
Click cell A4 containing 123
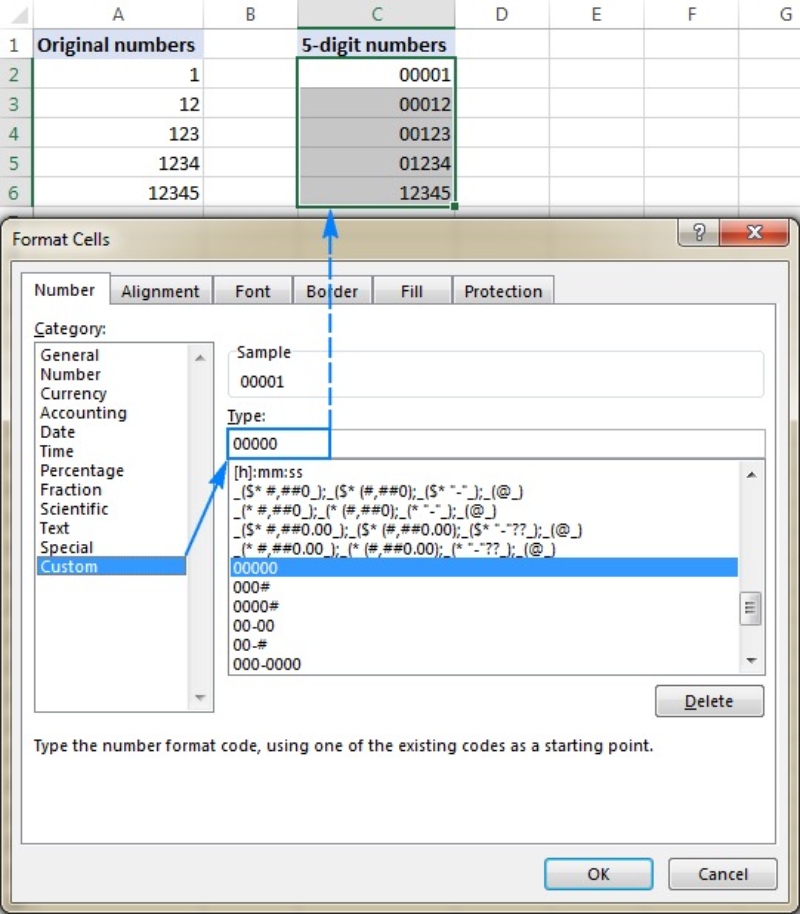[118, 133]
